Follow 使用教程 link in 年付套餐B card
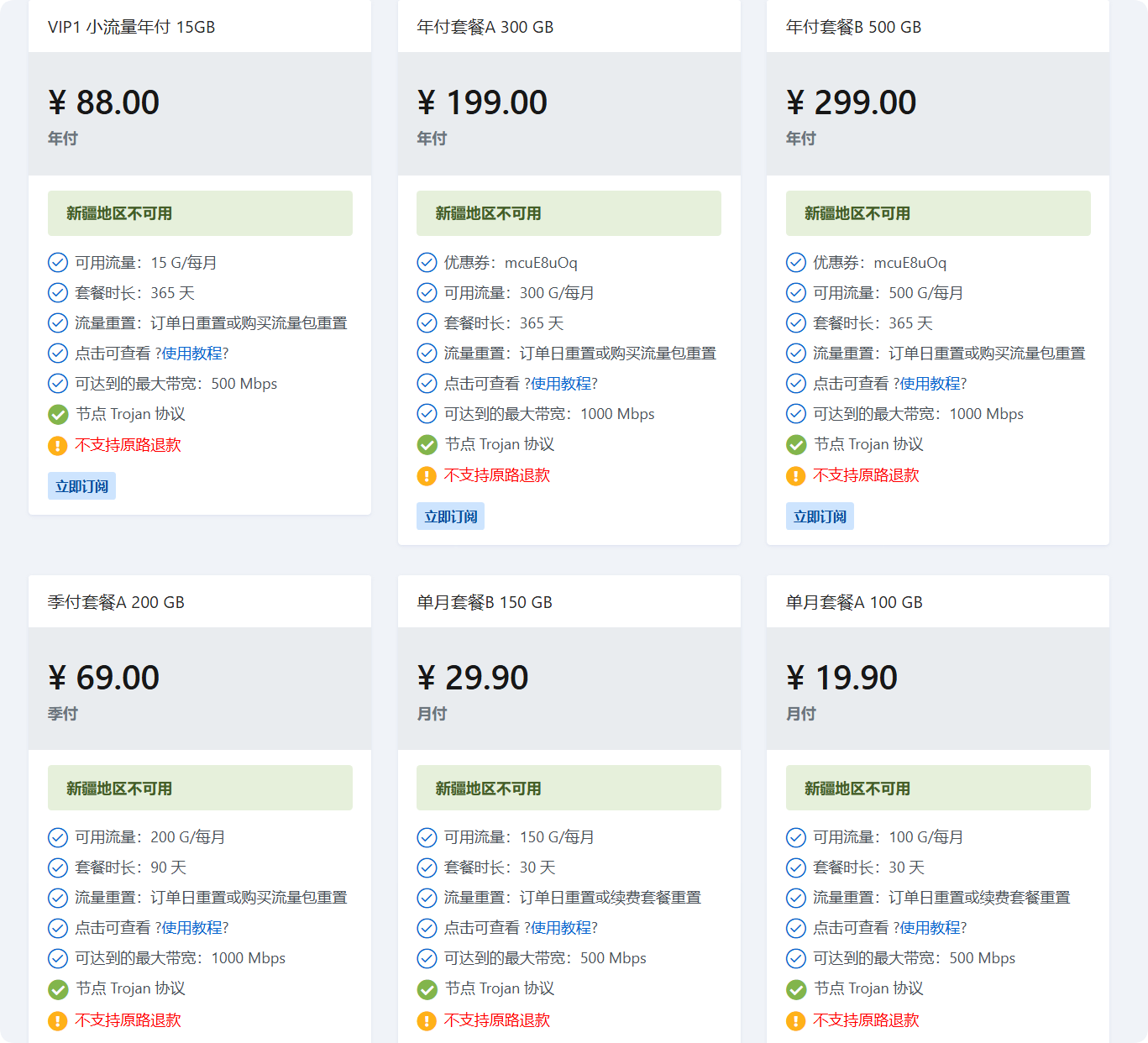This screenshot has width=1148, height=1043. 930,384
